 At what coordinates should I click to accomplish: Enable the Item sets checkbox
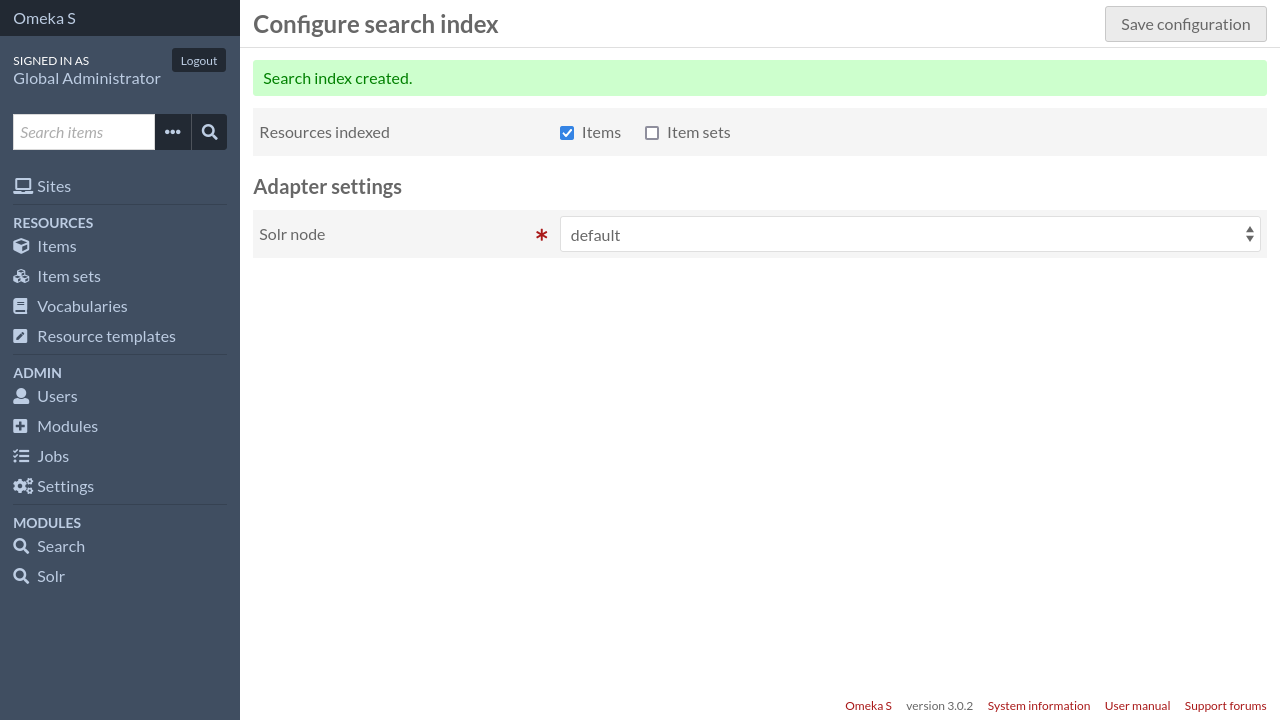pos(652,133)
